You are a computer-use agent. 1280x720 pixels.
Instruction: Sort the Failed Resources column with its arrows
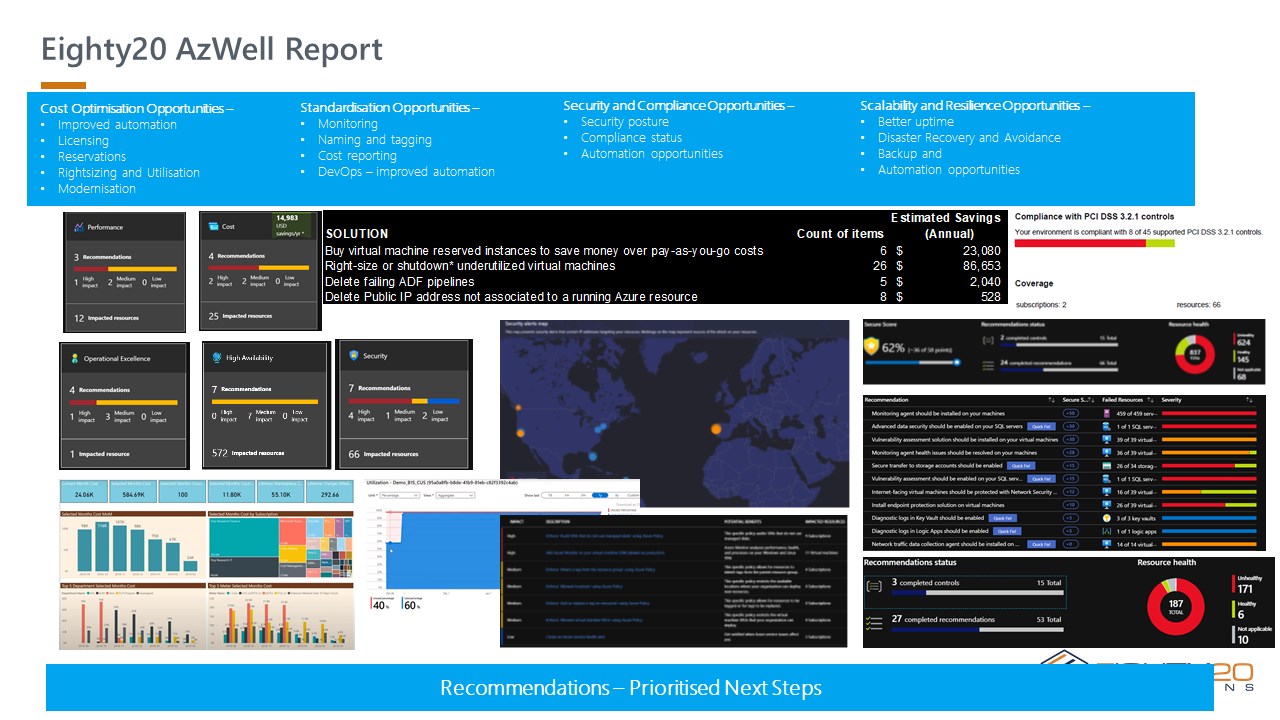[x=1151, y=400]
